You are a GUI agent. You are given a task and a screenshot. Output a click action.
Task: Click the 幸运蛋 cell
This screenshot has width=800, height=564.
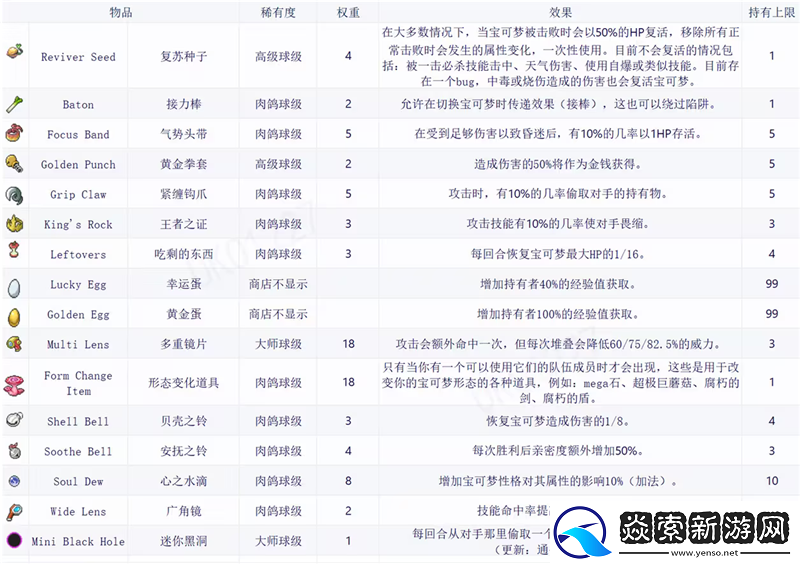(184, 284)
